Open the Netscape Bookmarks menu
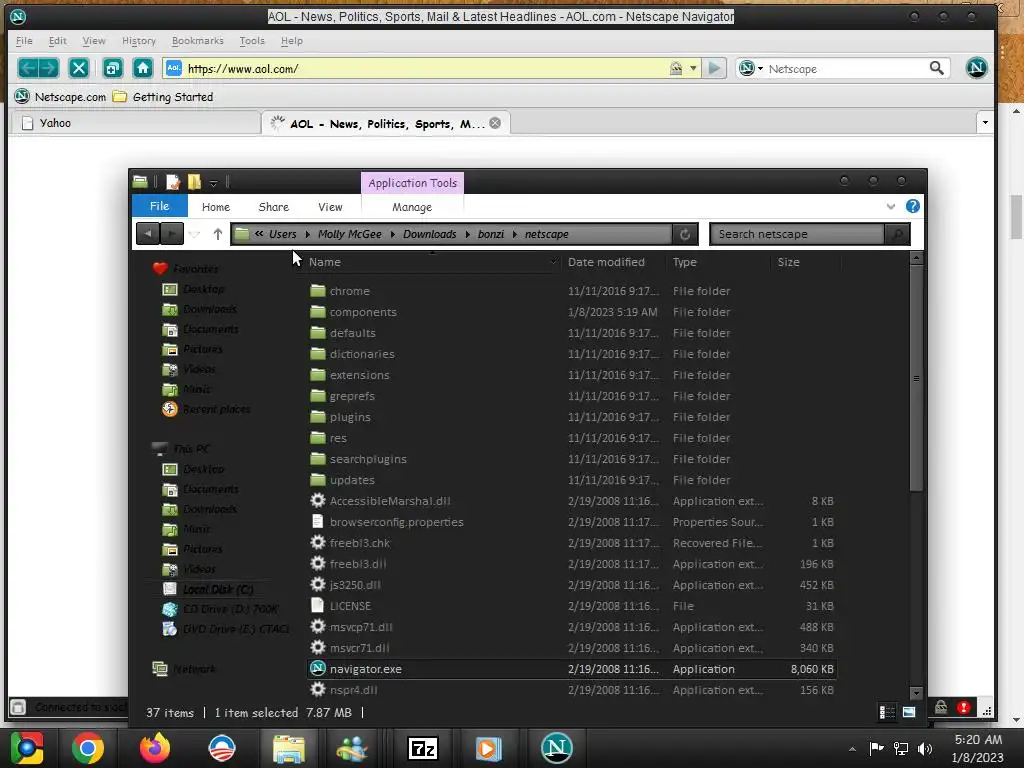1024x768 pixels. (x=198, y=40)
